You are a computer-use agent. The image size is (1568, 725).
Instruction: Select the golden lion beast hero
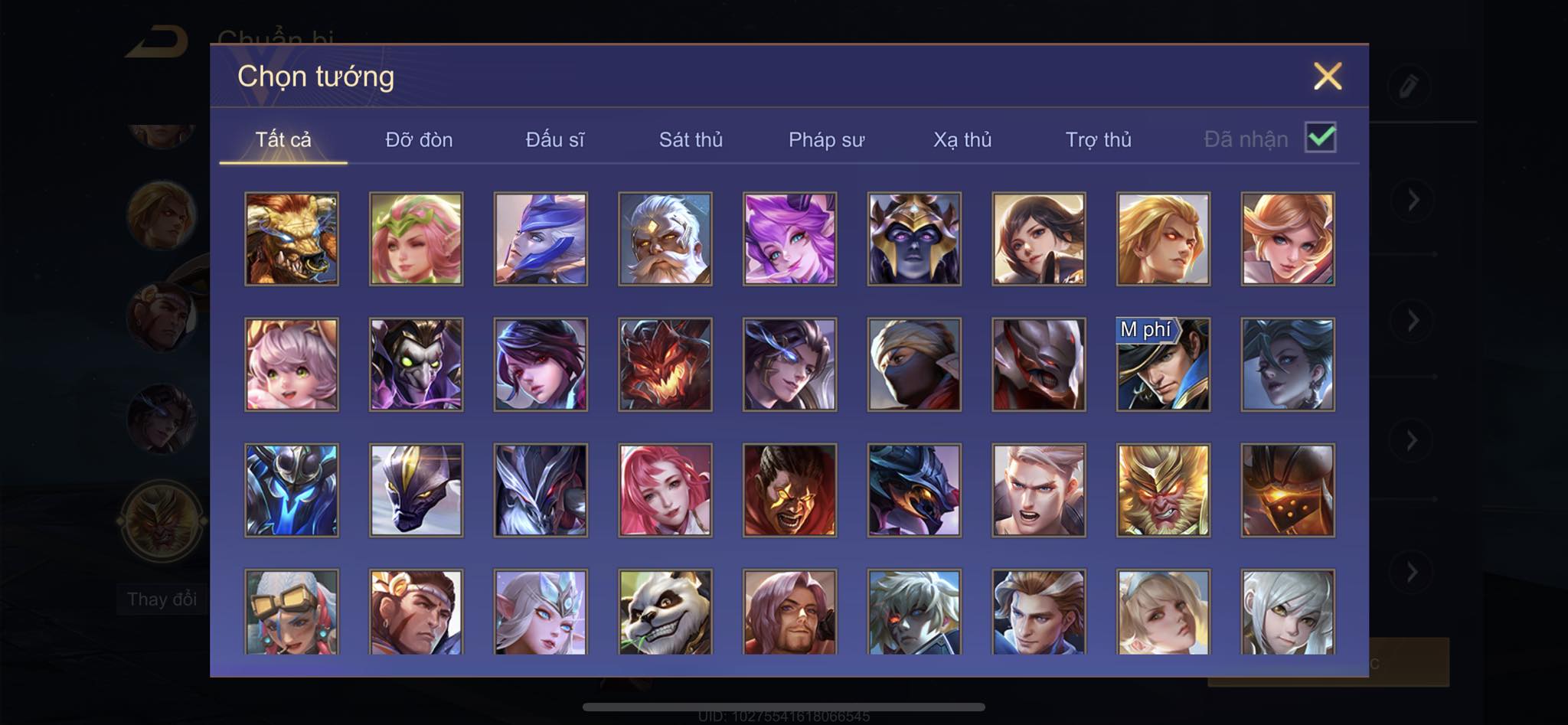click(x=292, y=239)
